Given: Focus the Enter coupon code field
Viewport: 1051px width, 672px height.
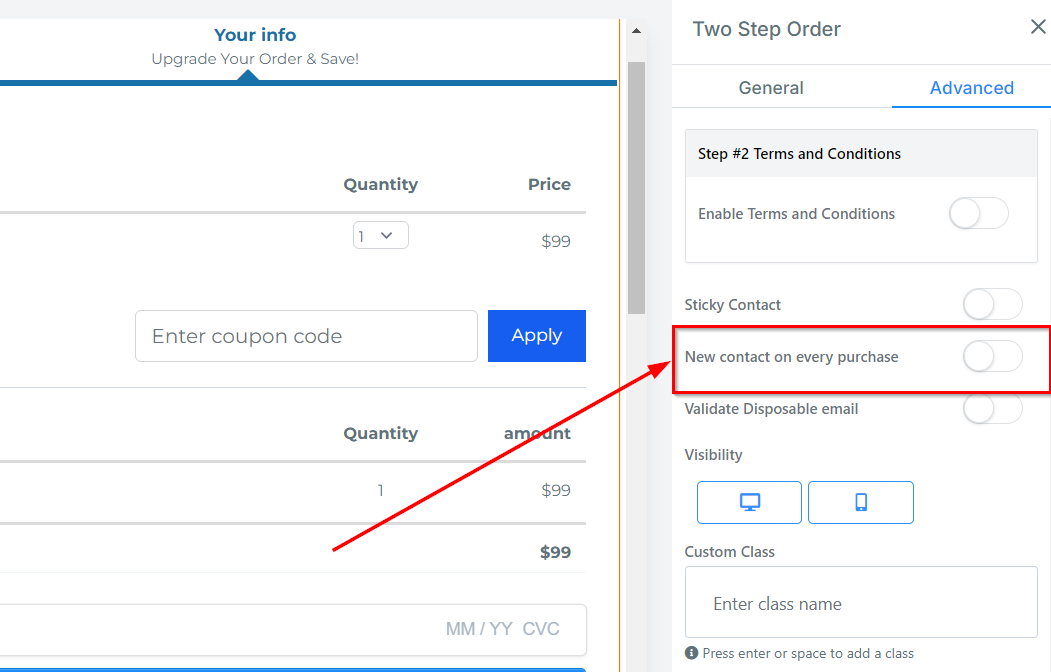Looking at the screenshot, I should pyautogui.click(x=306, y=336).
